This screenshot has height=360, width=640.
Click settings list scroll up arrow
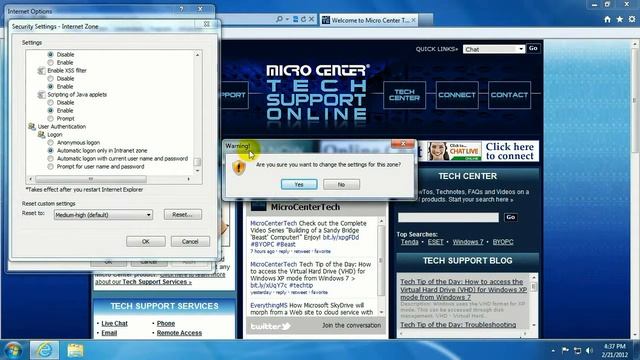click(x=198, y=55)
